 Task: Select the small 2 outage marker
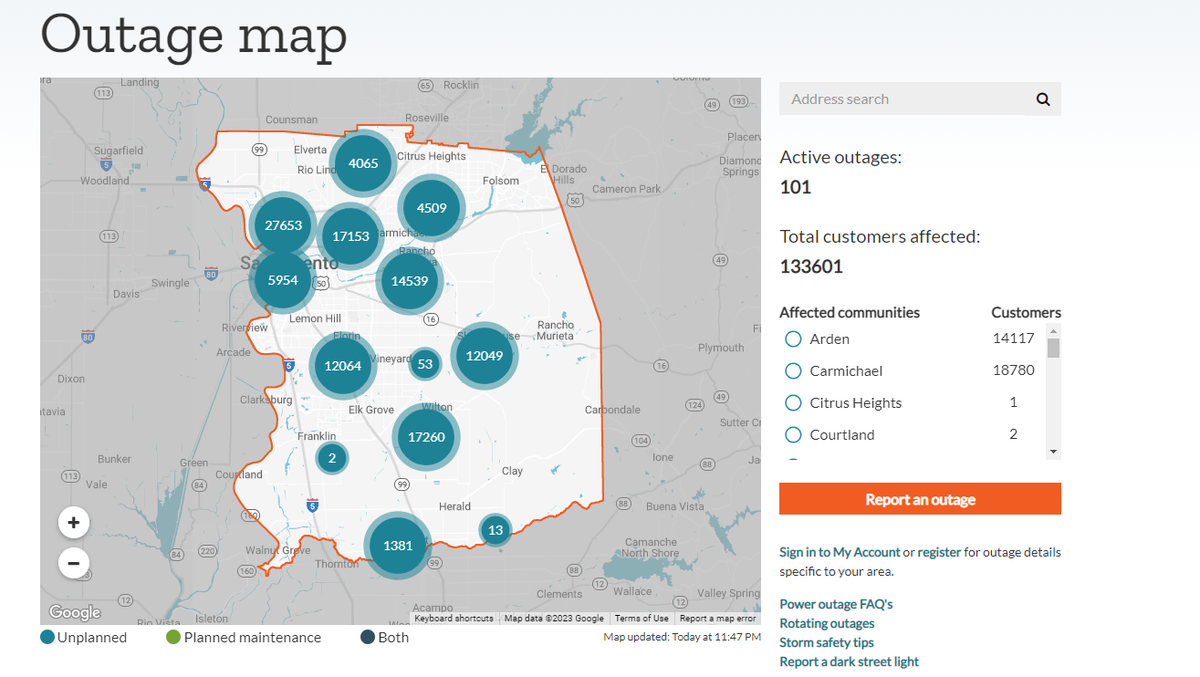point(332,459)
